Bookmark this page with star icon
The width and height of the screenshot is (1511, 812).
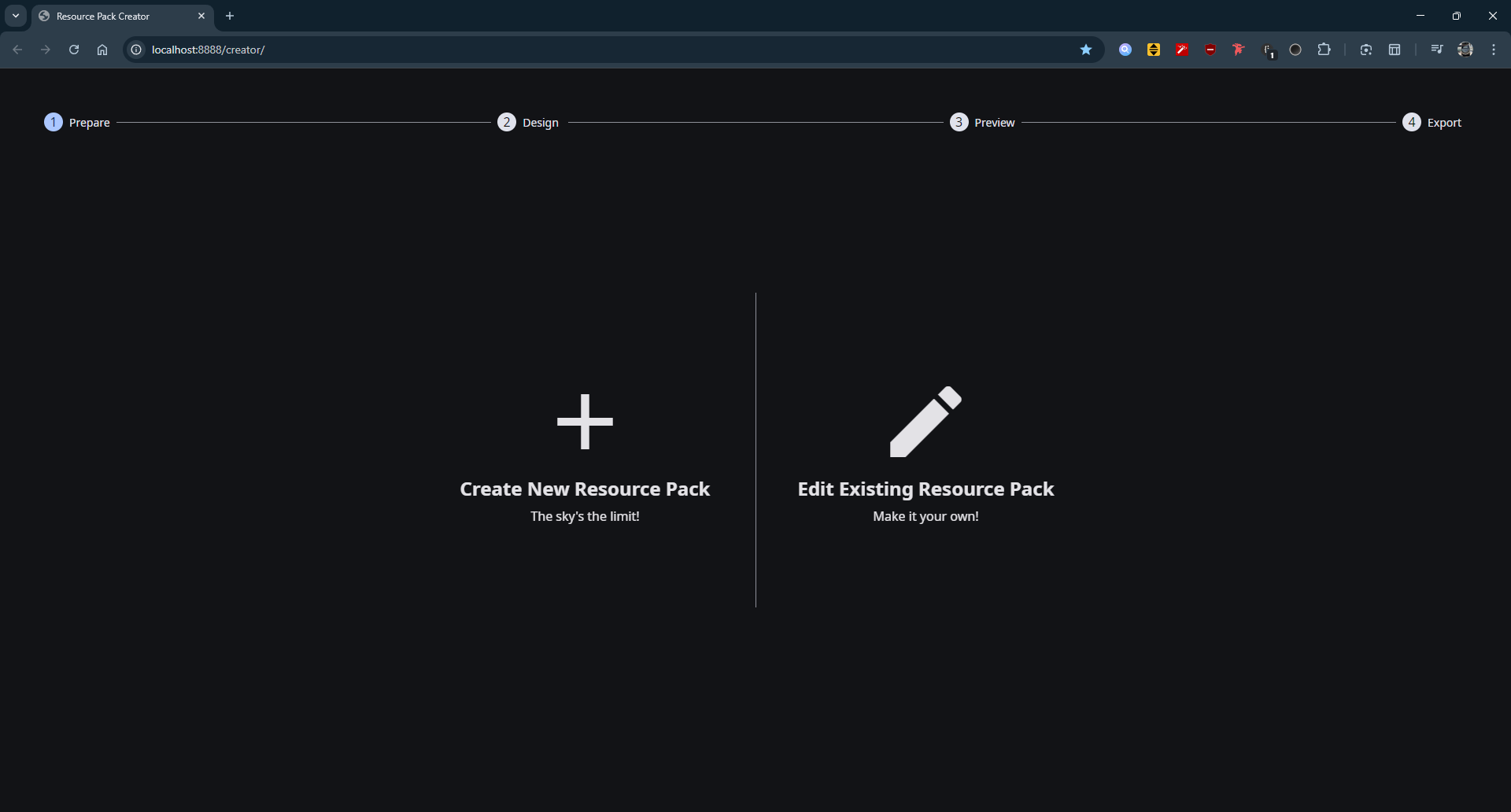(x=1086, y=50)
